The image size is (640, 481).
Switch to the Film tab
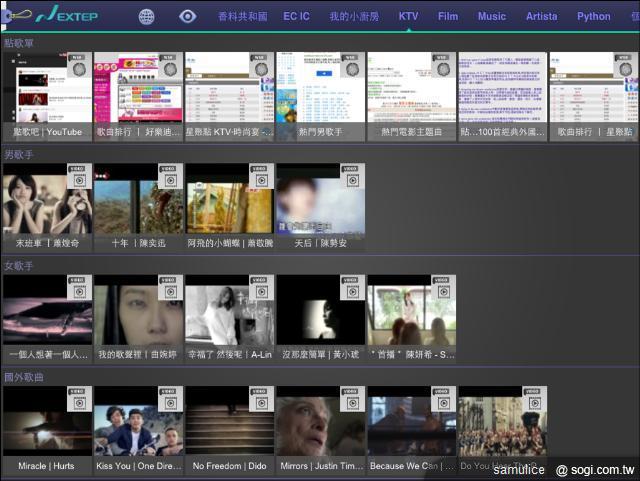(x=448, y=16)
